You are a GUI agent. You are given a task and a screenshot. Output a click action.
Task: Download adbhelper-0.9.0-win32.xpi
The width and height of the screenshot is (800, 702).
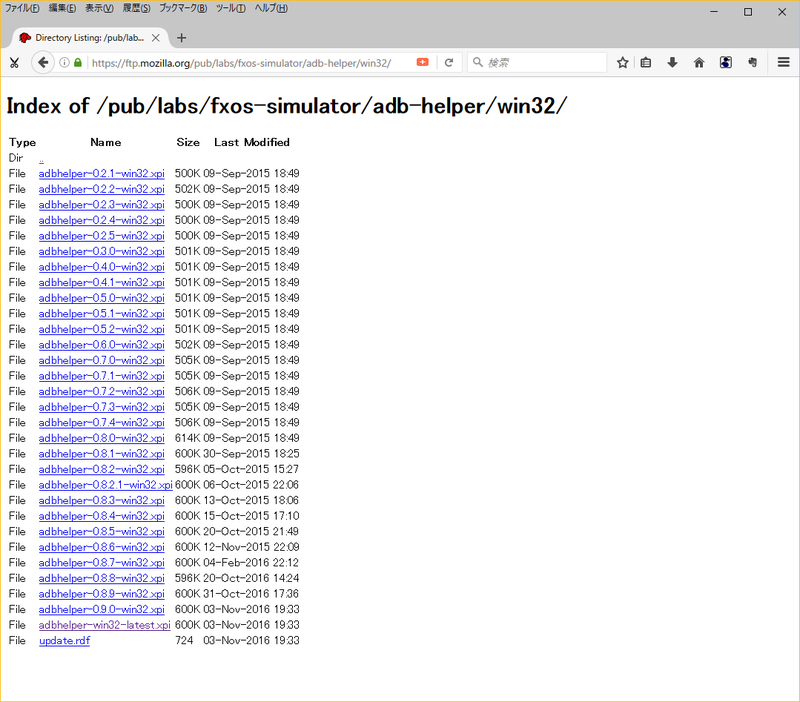pos(102,609)
